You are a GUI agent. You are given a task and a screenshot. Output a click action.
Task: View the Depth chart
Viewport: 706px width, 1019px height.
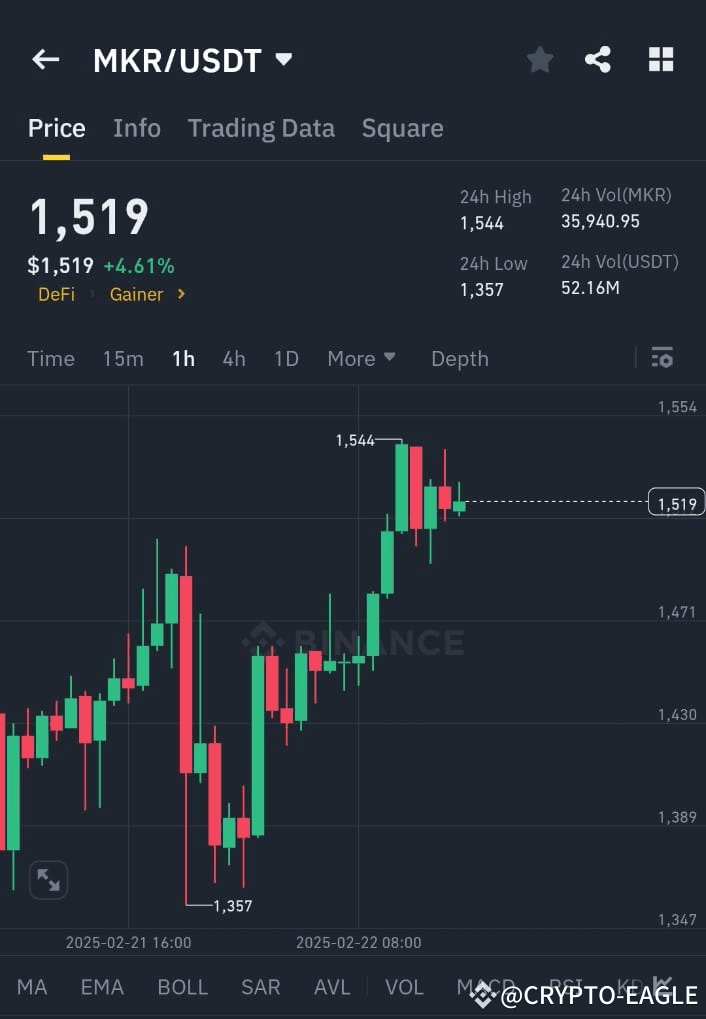tap(459, 358)
